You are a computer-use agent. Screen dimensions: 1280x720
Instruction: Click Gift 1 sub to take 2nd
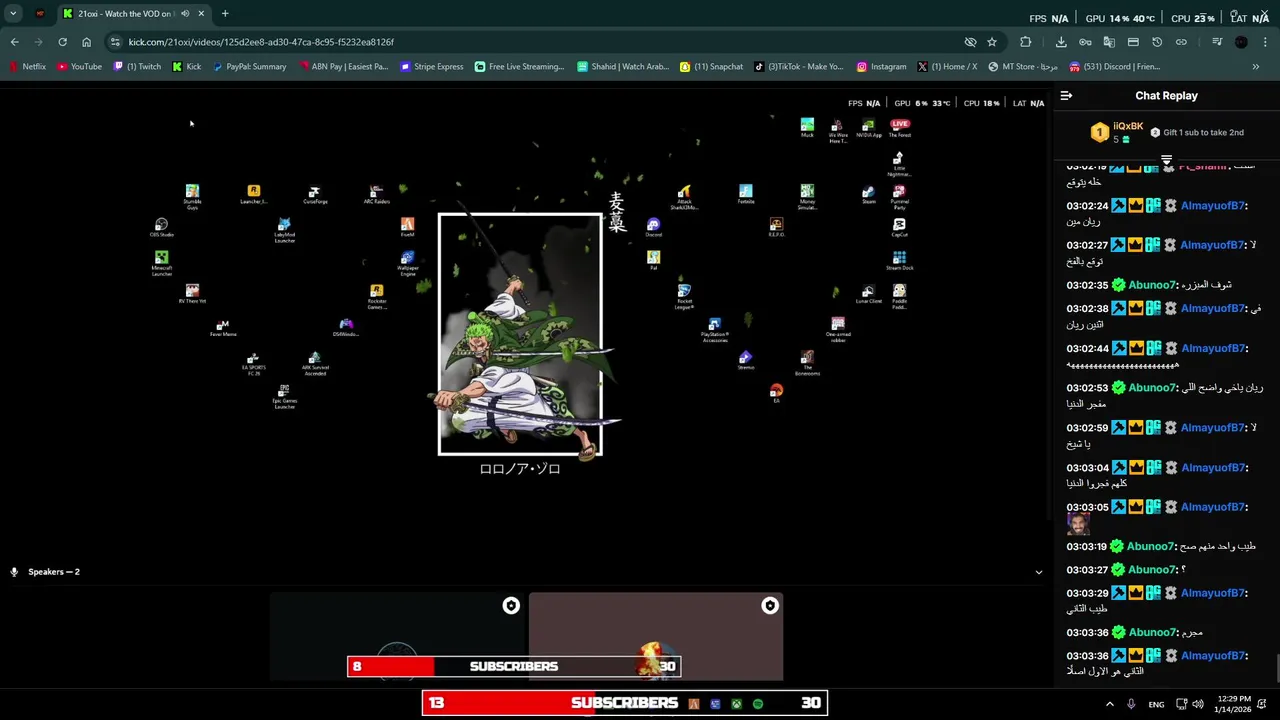coord(1197,132)
